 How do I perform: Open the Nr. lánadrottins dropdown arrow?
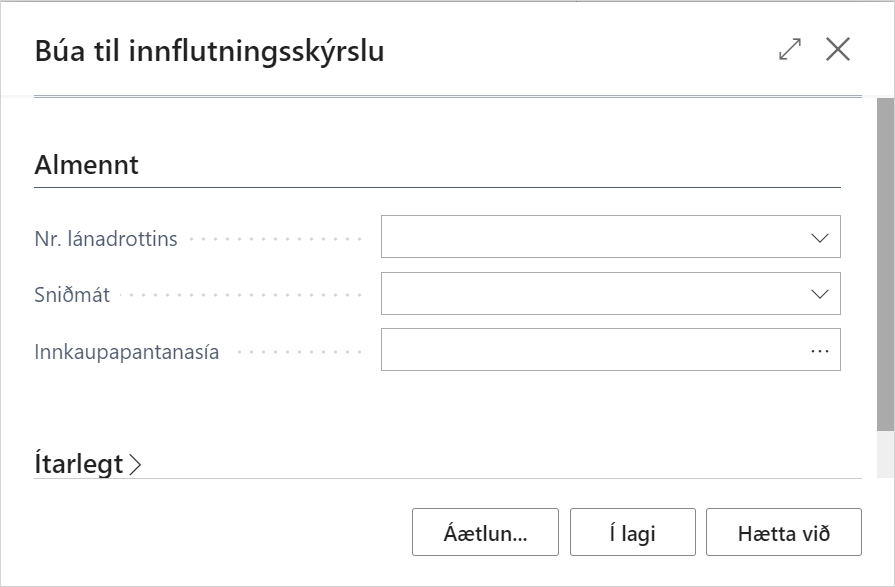coord(820,238)
